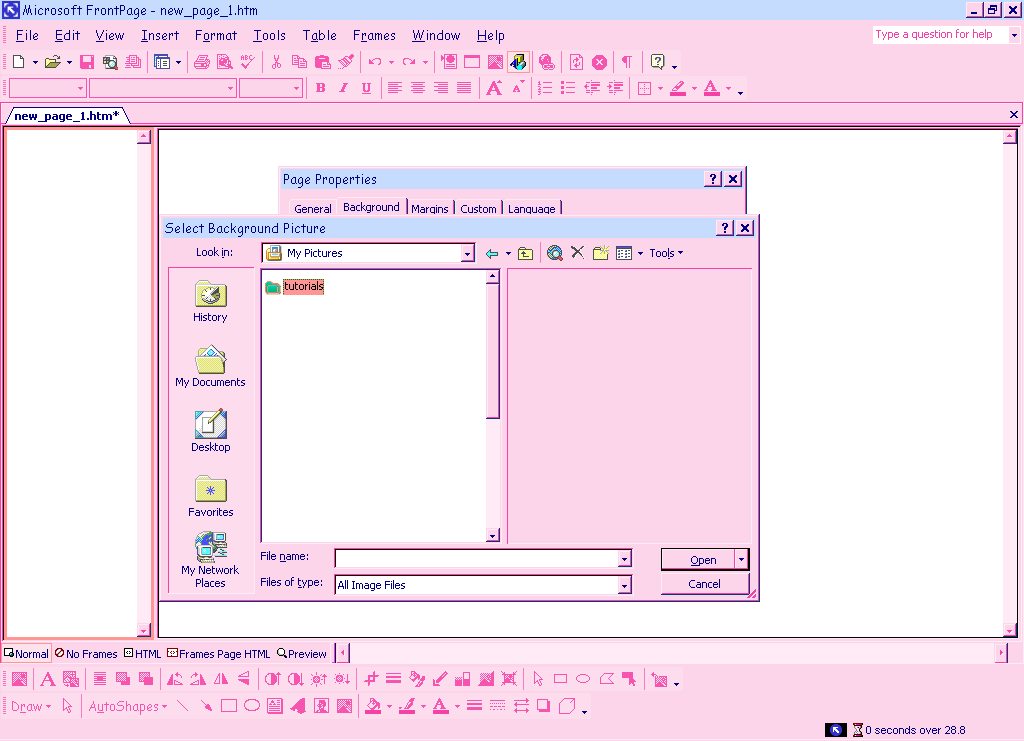Screen dimensions: 1024x741
Task: Click the Stop red X icon
Action: pos(599,62)
